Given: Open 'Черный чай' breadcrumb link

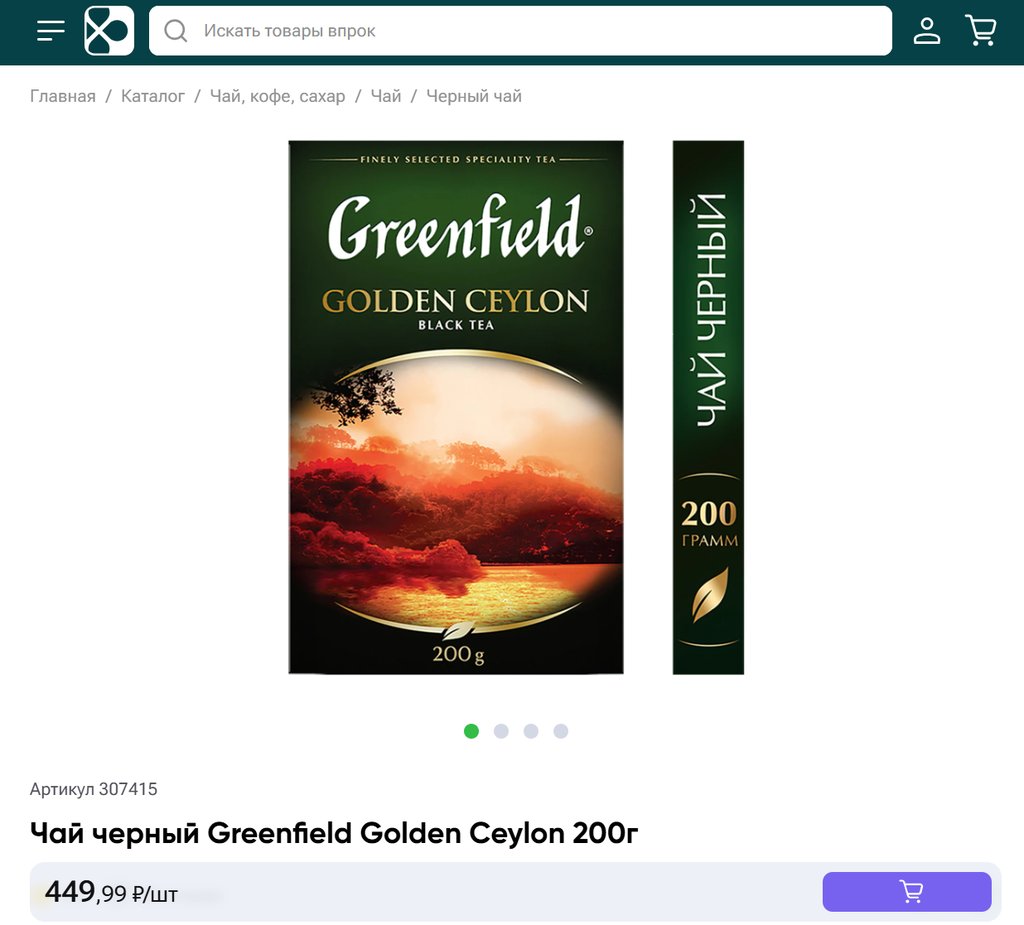Looking at the screenshot, I should pos(474,96).
